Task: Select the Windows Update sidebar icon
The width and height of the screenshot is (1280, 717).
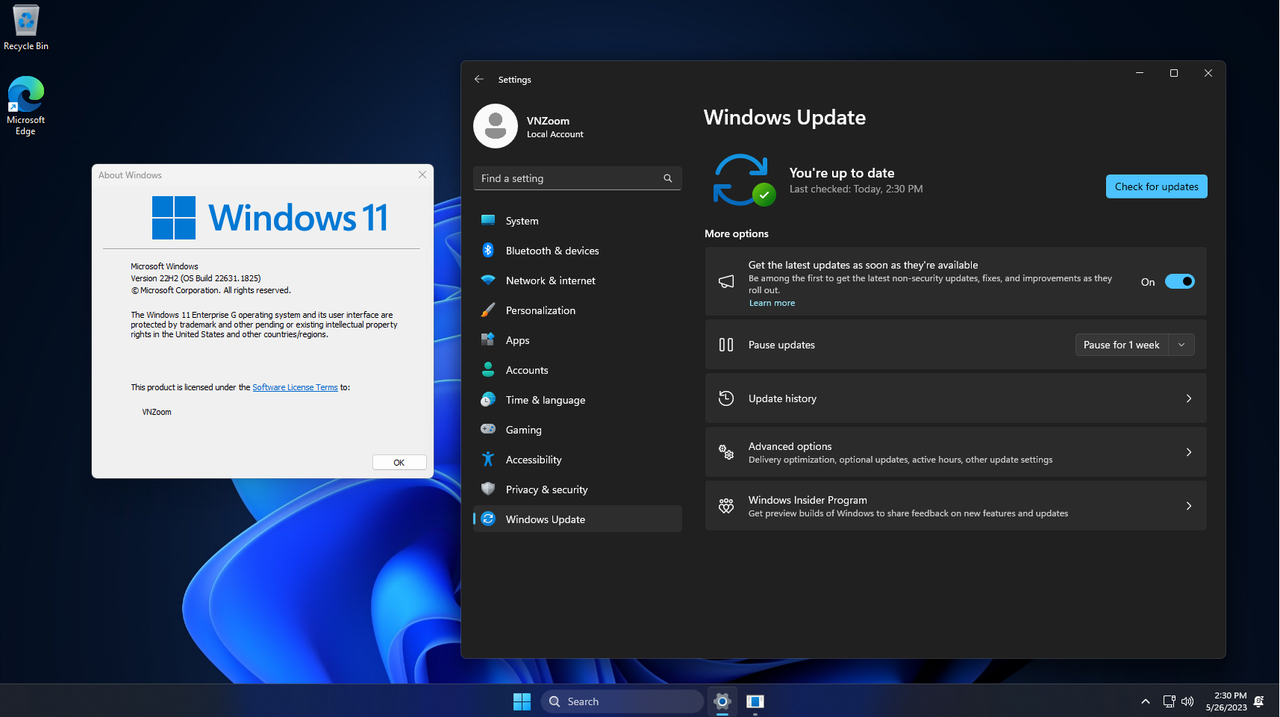Action: click(488, 519)
